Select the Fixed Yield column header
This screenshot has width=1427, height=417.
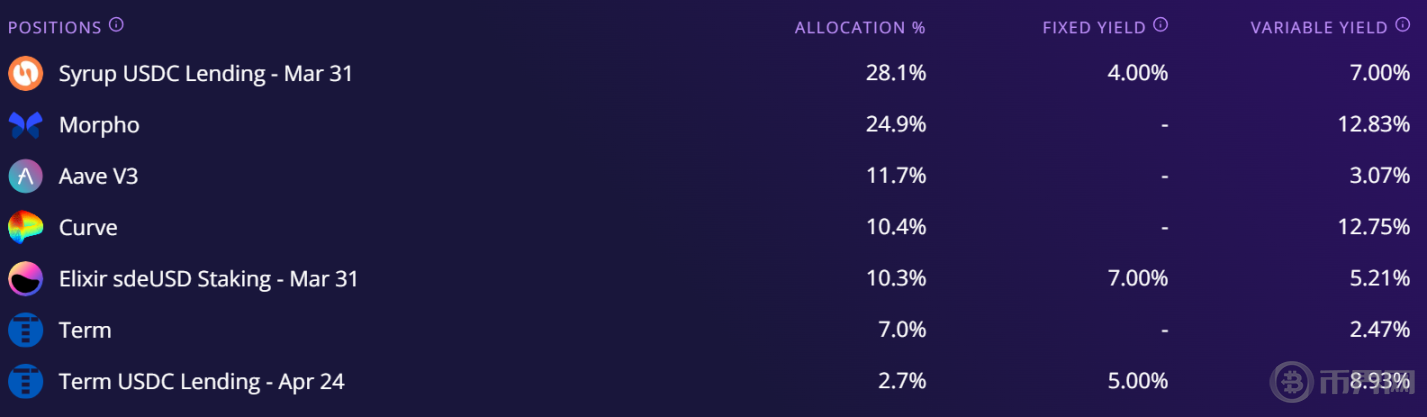pyautogui.click(x=1094, y=28)
